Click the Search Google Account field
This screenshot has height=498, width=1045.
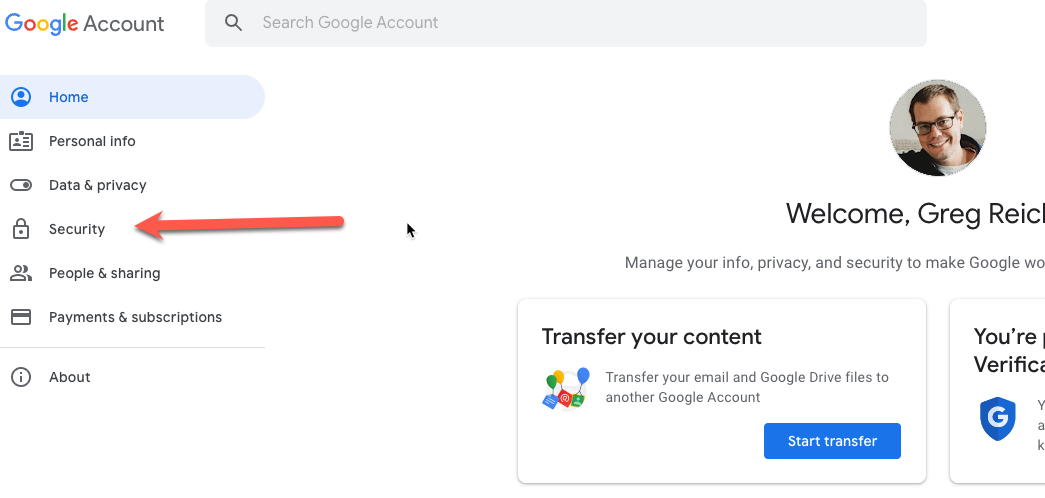[x=565, y=23]
